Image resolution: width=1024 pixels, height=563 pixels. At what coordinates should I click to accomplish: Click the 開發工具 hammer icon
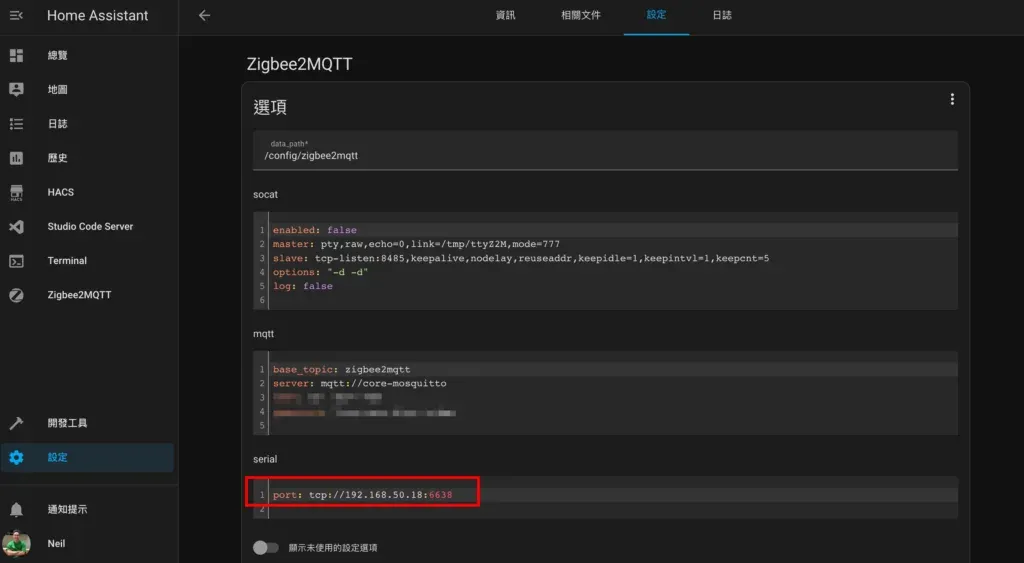(16, 423)
